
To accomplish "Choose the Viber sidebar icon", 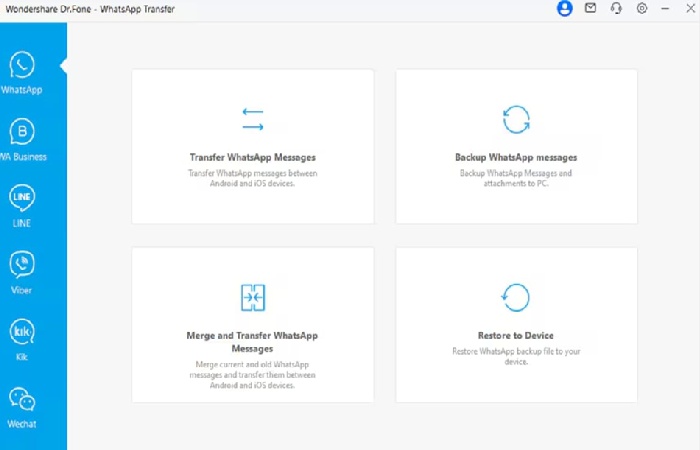I will pyautogui.click(x=22, y=264).
